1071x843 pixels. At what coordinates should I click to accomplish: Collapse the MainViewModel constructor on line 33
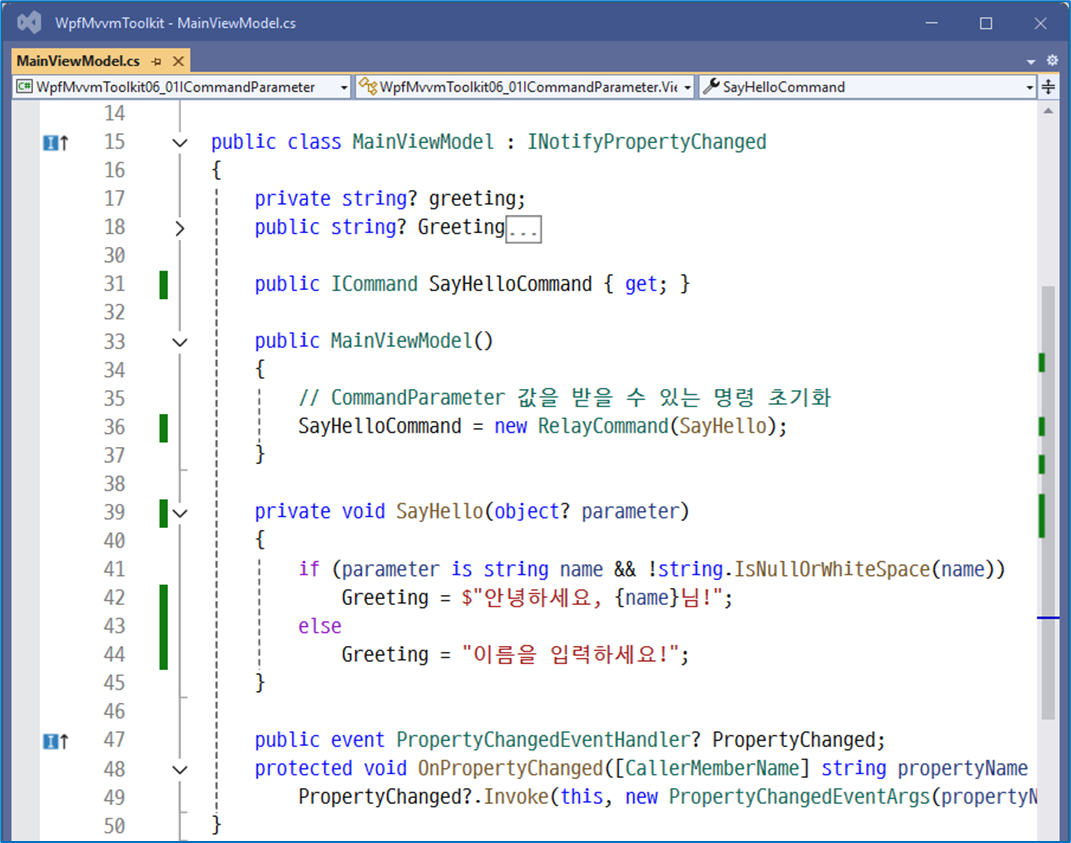[x=180, y=342]
